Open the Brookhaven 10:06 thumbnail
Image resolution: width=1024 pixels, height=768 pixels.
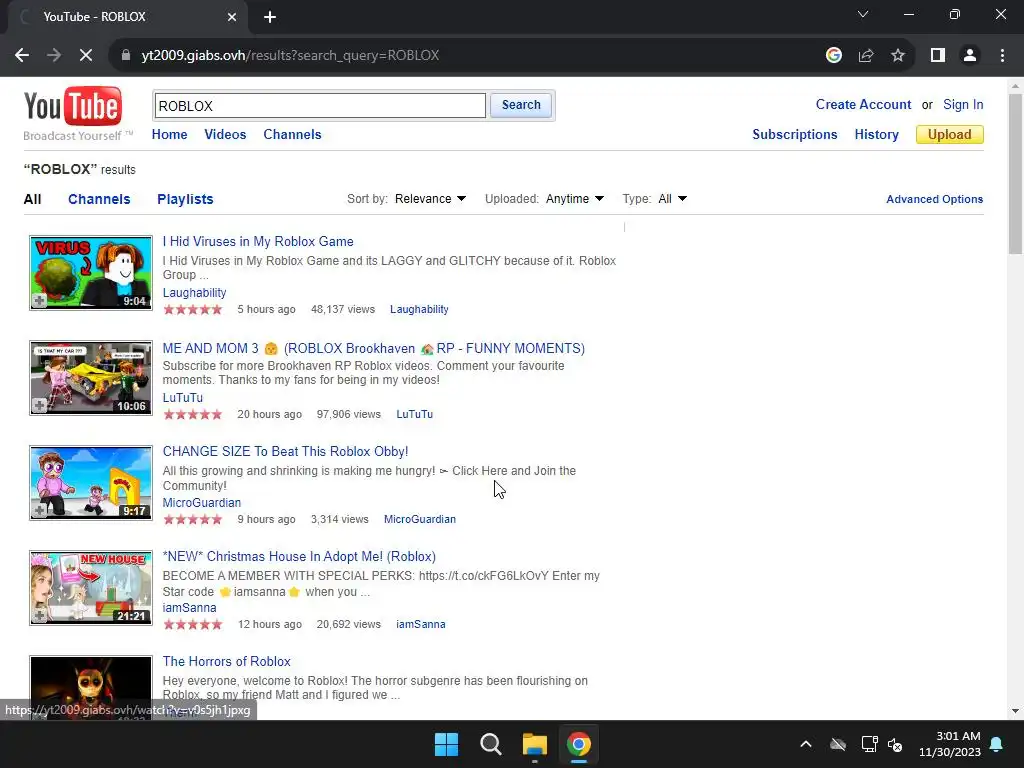click(91, 377)
